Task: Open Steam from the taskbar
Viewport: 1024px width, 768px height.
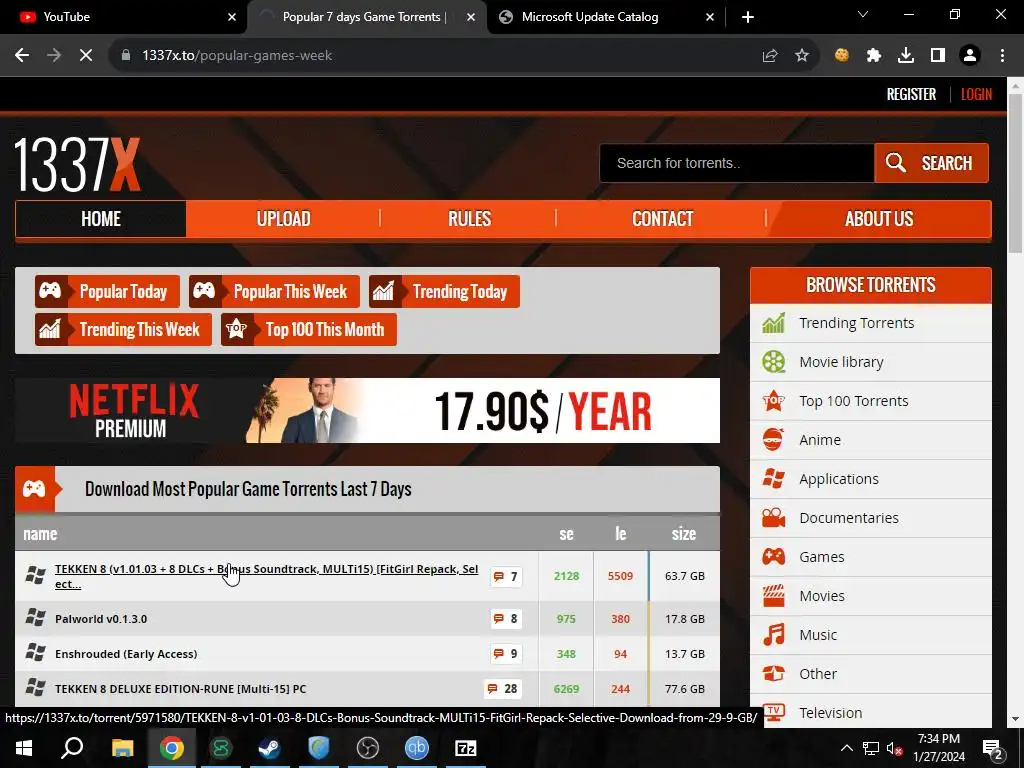Action: [x=269, y=748]
